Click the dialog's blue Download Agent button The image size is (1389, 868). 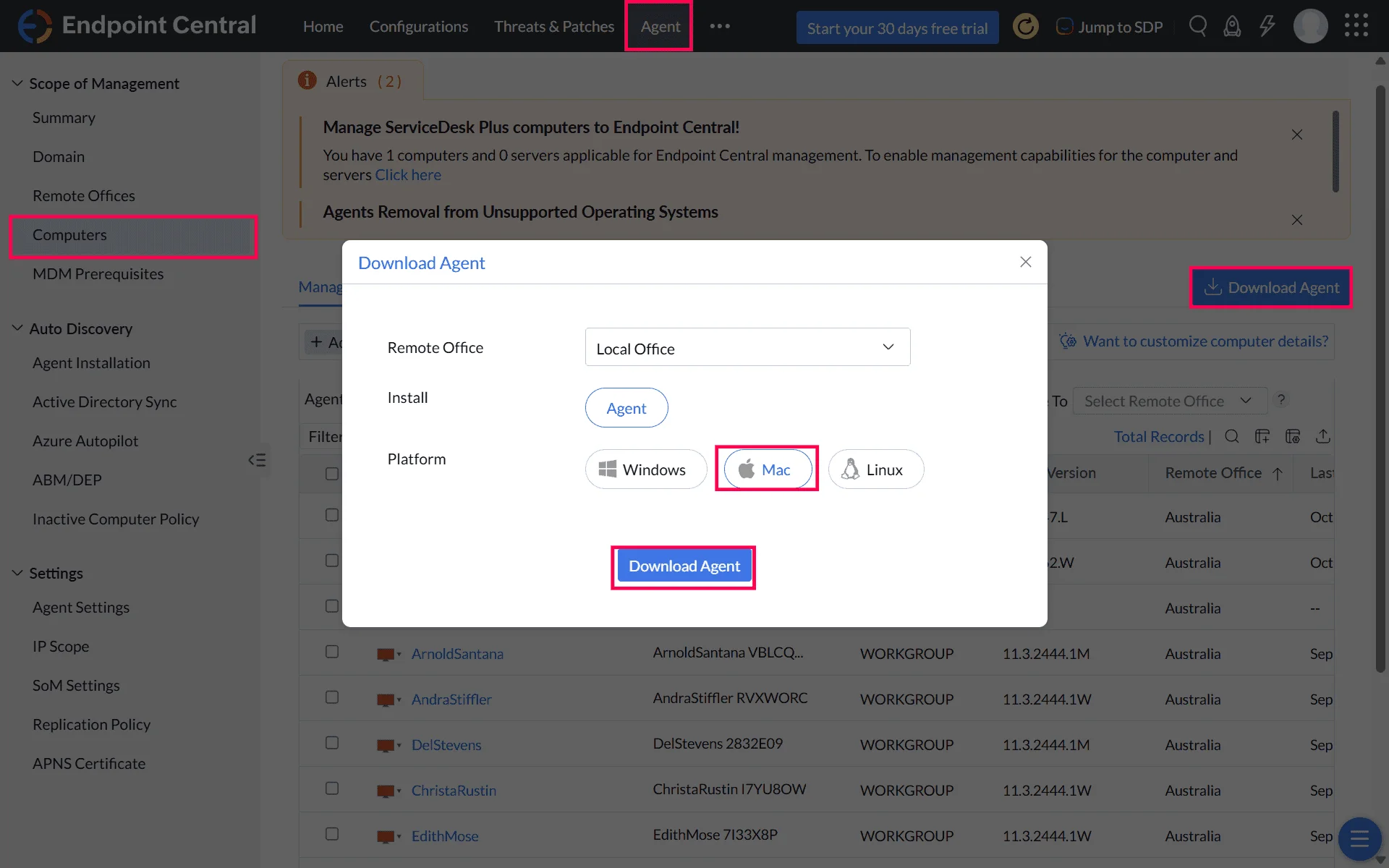tap(684, 566)
